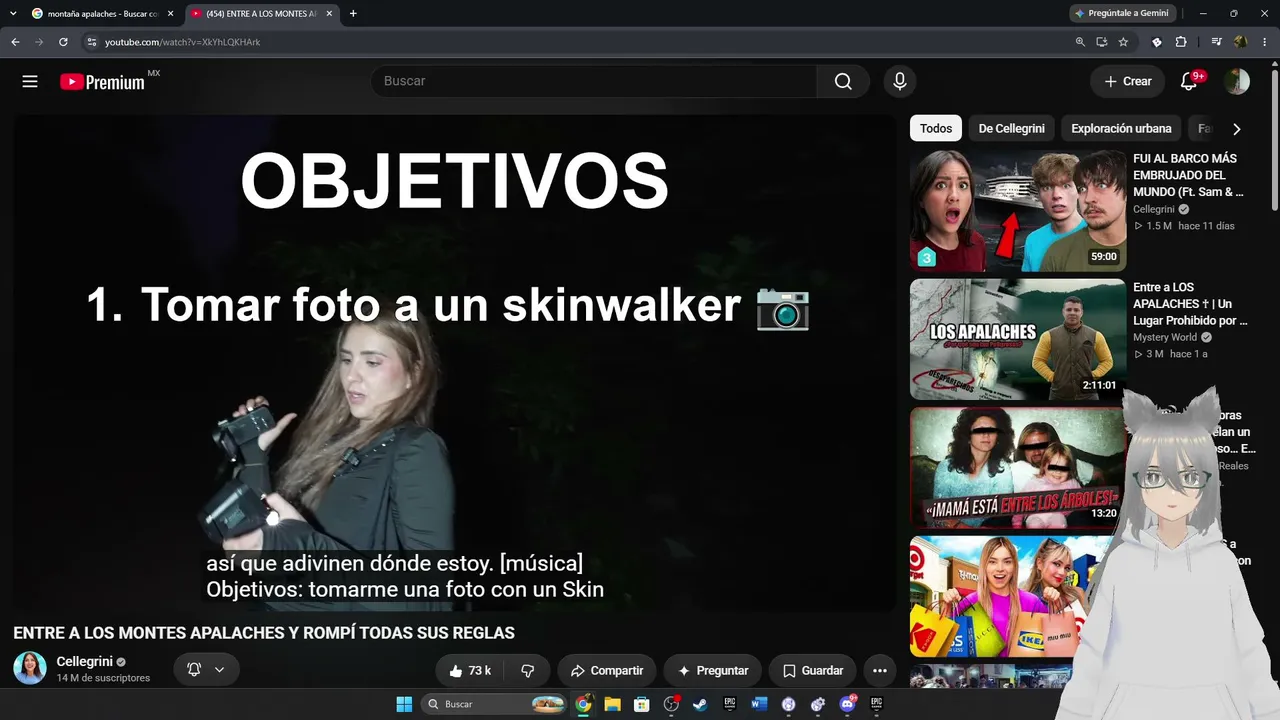Viewport: 1280px width, 720px height.
Task: Close the ENTRE A LOS MONTES tab
Action: click(x=329, y=14)
